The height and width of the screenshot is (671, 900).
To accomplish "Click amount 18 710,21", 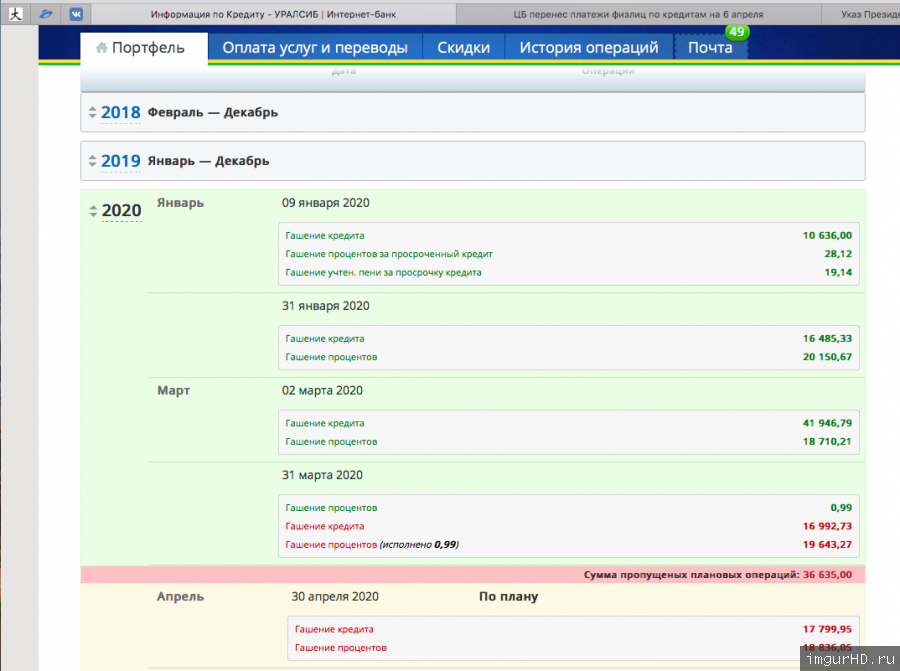I will pos(827,441).
